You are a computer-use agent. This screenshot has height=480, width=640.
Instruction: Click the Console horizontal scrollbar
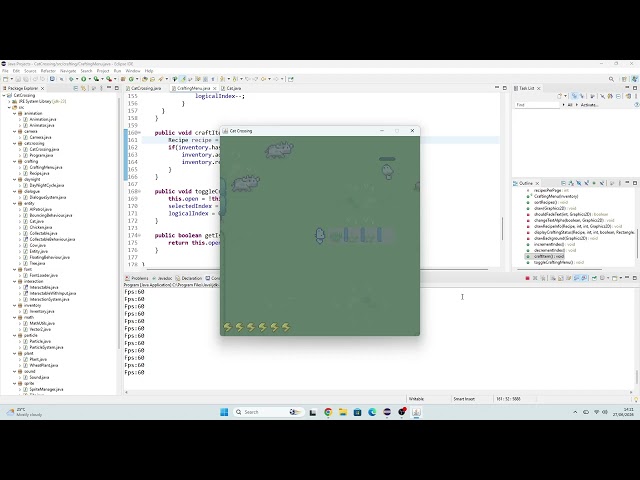[378, 392]
